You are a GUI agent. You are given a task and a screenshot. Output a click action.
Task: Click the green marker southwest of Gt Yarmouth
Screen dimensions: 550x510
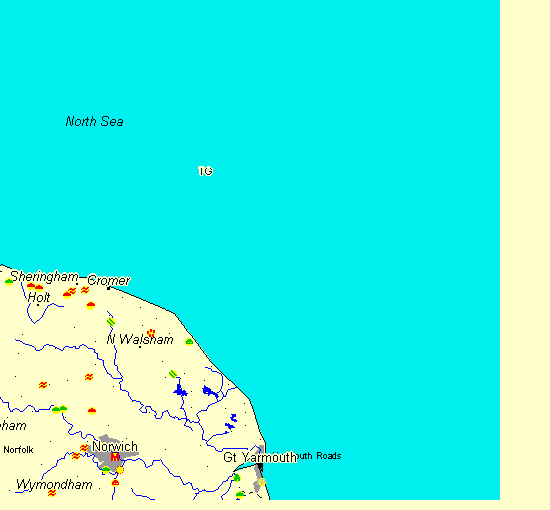[237, 477]
